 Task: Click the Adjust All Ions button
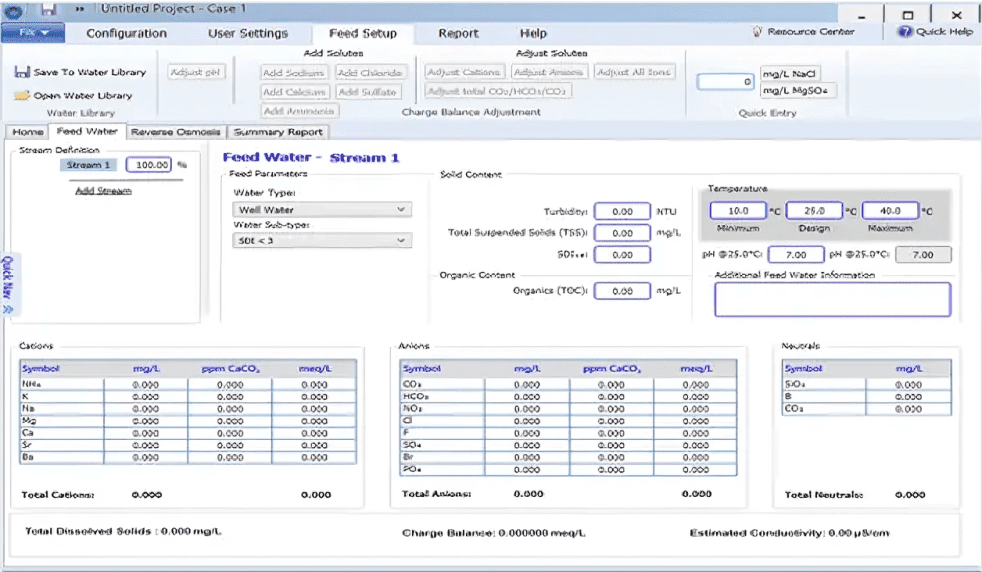tap(634, 72)
